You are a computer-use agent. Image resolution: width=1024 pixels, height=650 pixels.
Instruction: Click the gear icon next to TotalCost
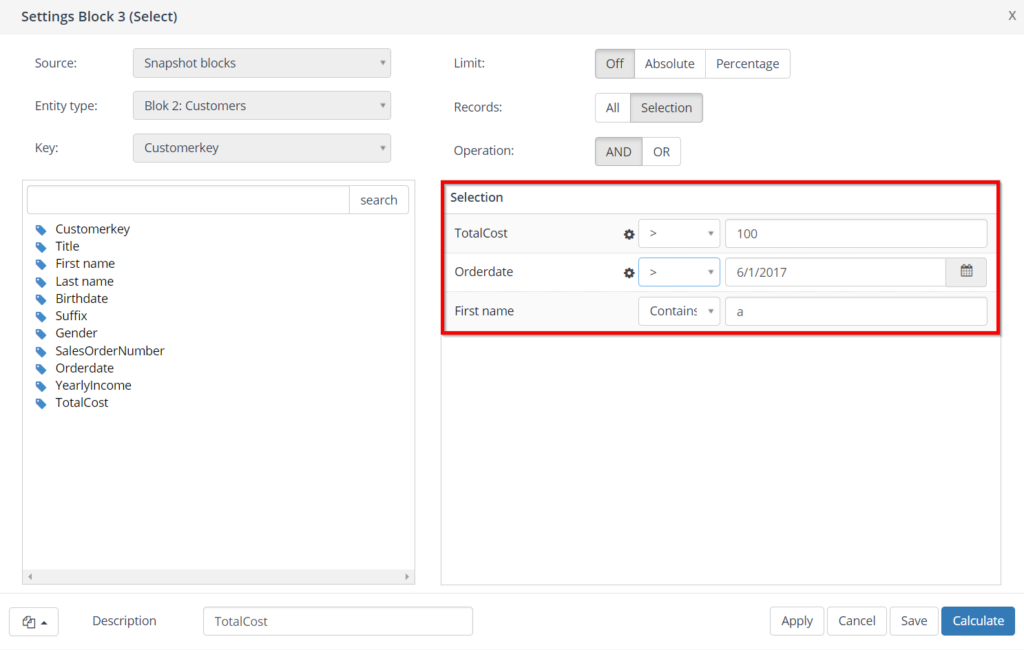coord(629,234)
